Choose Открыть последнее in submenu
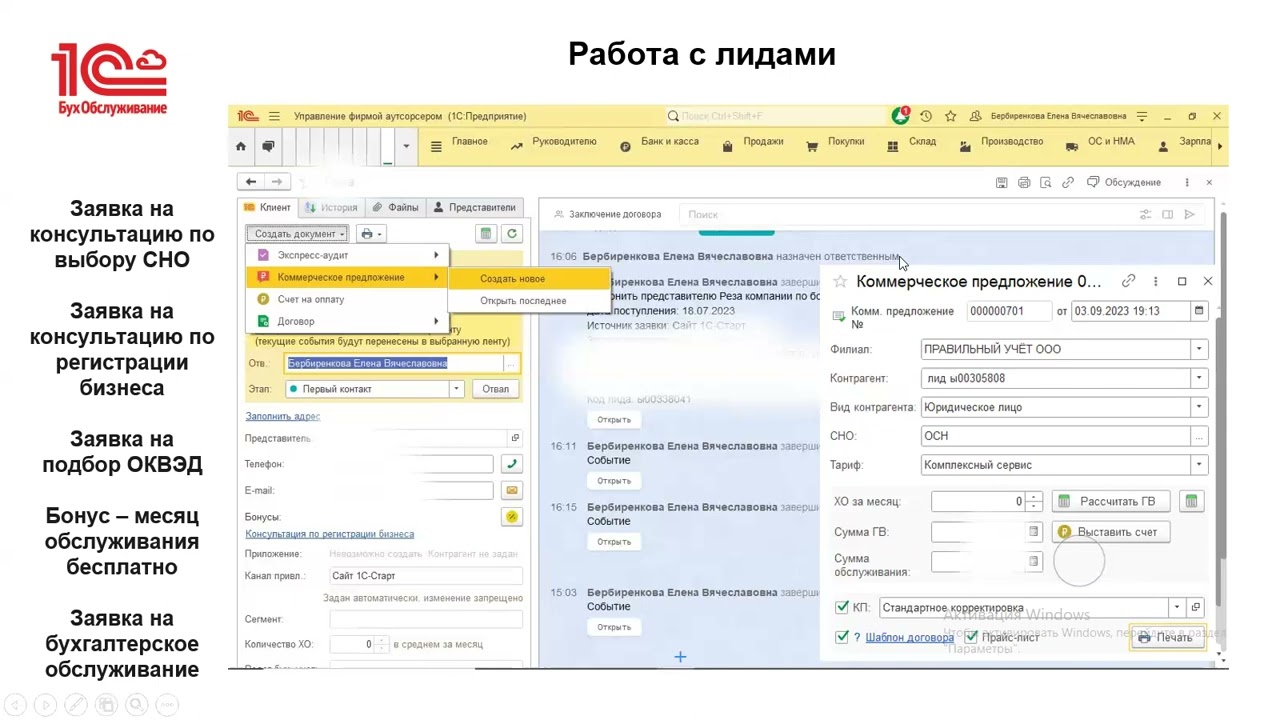 529,301
